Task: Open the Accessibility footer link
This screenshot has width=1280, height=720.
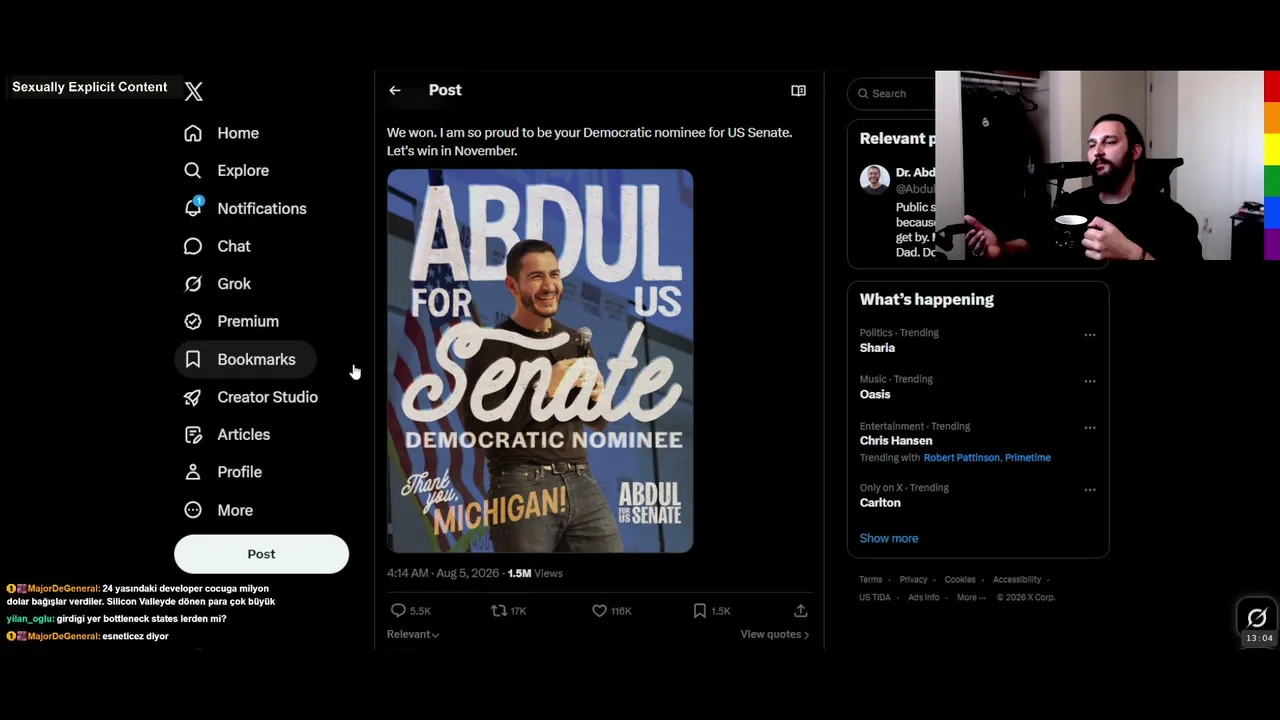Action: click(1017, 579)
